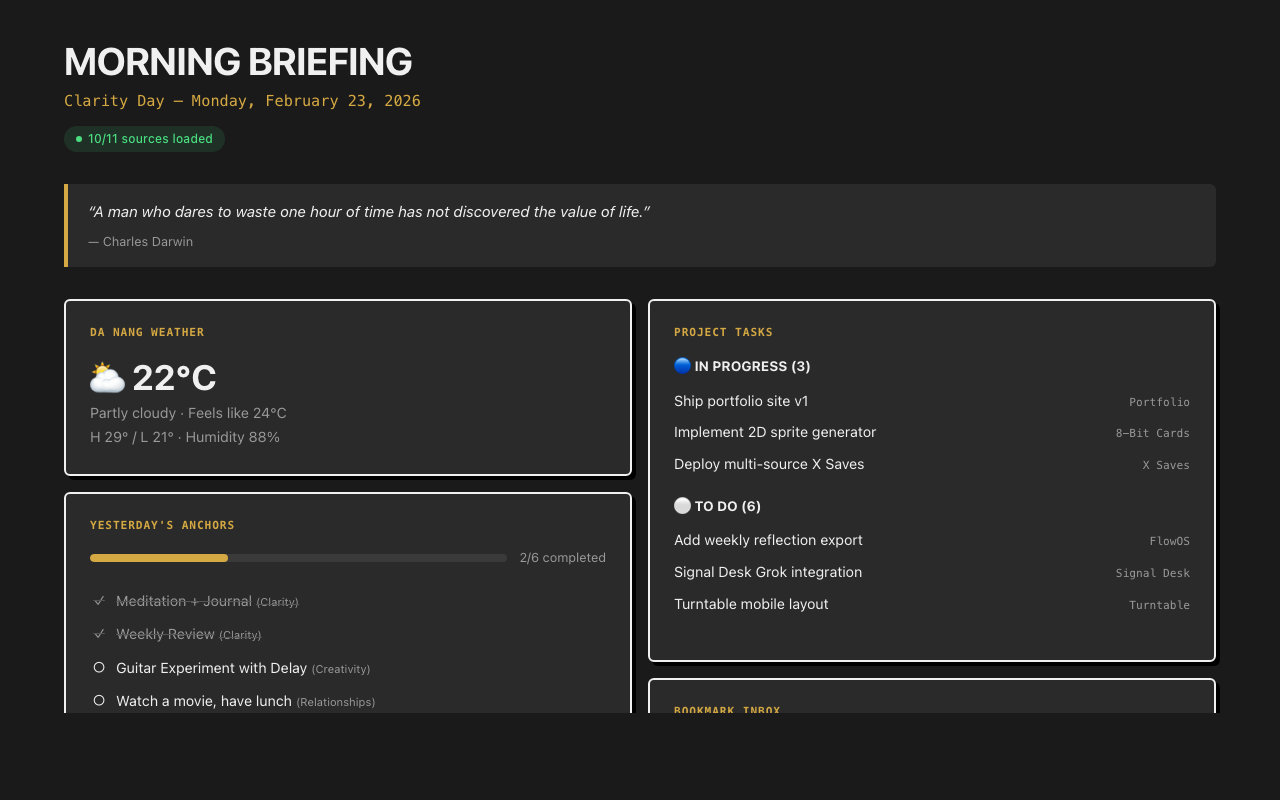Screen dimensions: 1280x800
Task: Click the checkmark beside Meditation + Journal
Action: pos(99,600)
